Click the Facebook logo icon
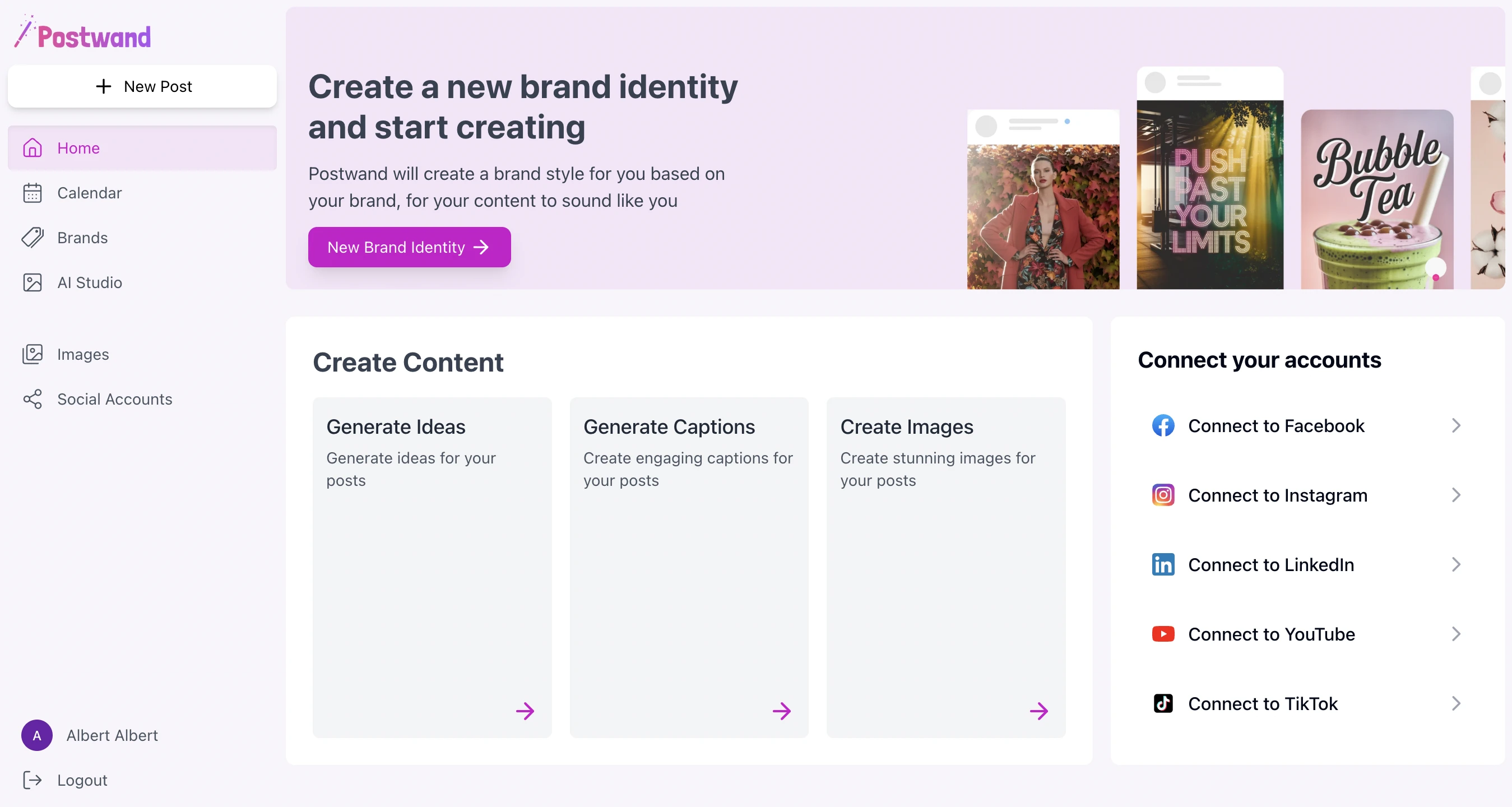Viewport: 1512px width, 807px height. click(x=1163, y=425)
